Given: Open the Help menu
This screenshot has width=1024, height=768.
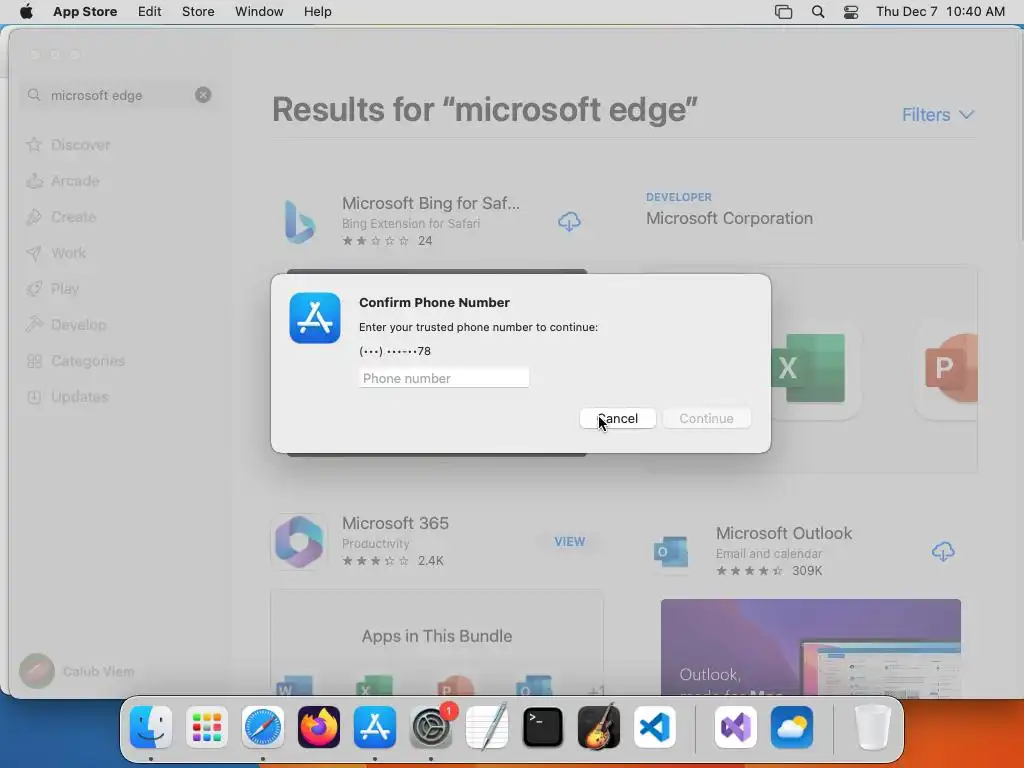Looking at the screenshot, I should tap(317, 11).
